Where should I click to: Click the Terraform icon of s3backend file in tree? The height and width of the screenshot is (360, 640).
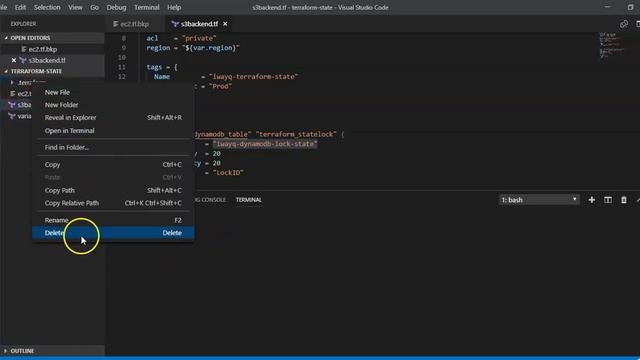[12, 105]
